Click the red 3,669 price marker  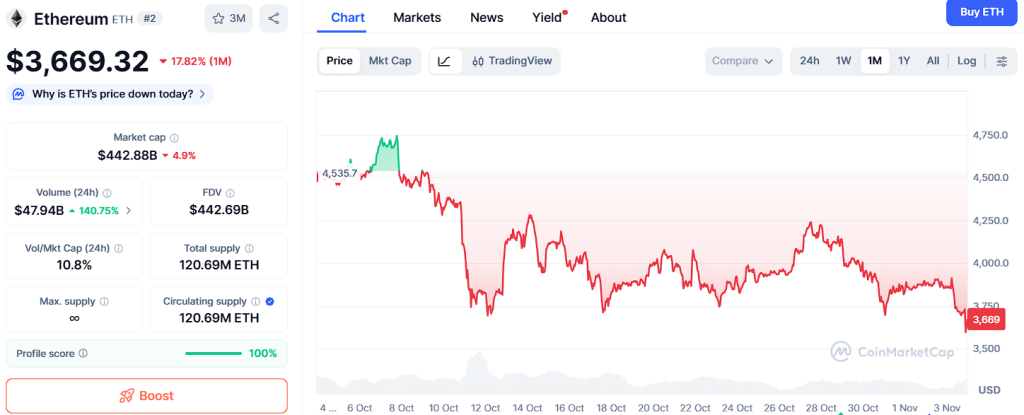[986, 320]
